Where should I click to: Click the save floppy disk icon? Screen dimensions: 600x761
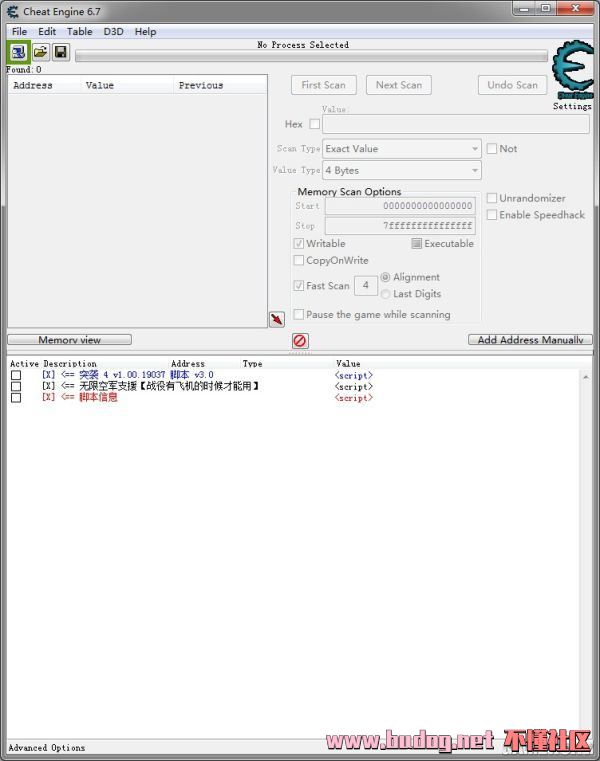pyautogui.click(x=61, y=52)
